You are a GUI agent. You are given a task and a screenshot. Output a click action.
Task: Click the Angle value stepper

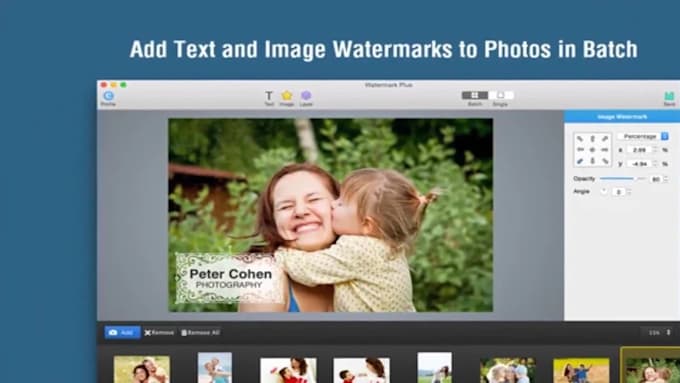(x=629, y=191)
